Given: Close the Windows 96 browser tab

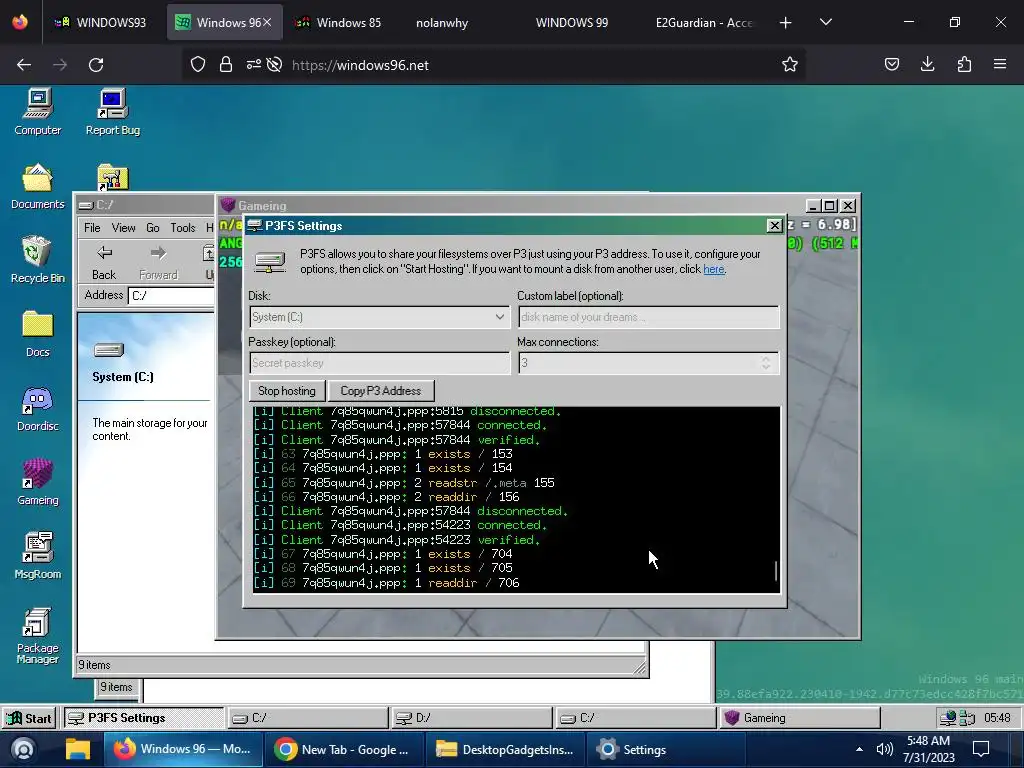Looking at the screenshot, I should (266, 23).
